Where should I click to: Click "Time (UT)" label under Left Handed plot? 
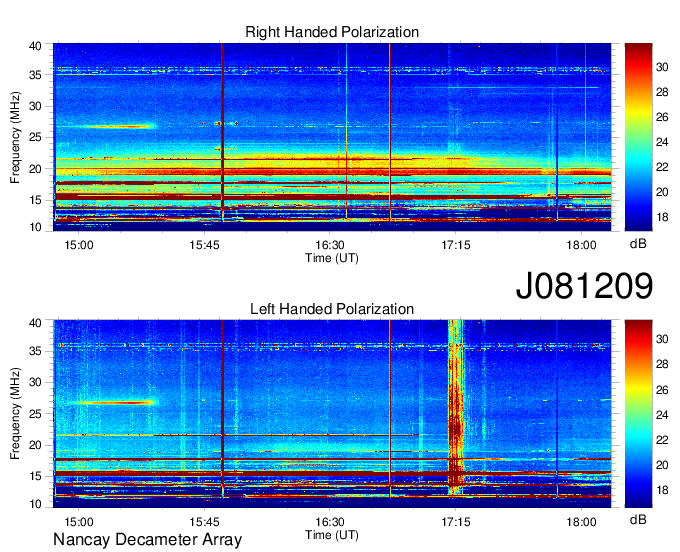click(x=332, y=535)
